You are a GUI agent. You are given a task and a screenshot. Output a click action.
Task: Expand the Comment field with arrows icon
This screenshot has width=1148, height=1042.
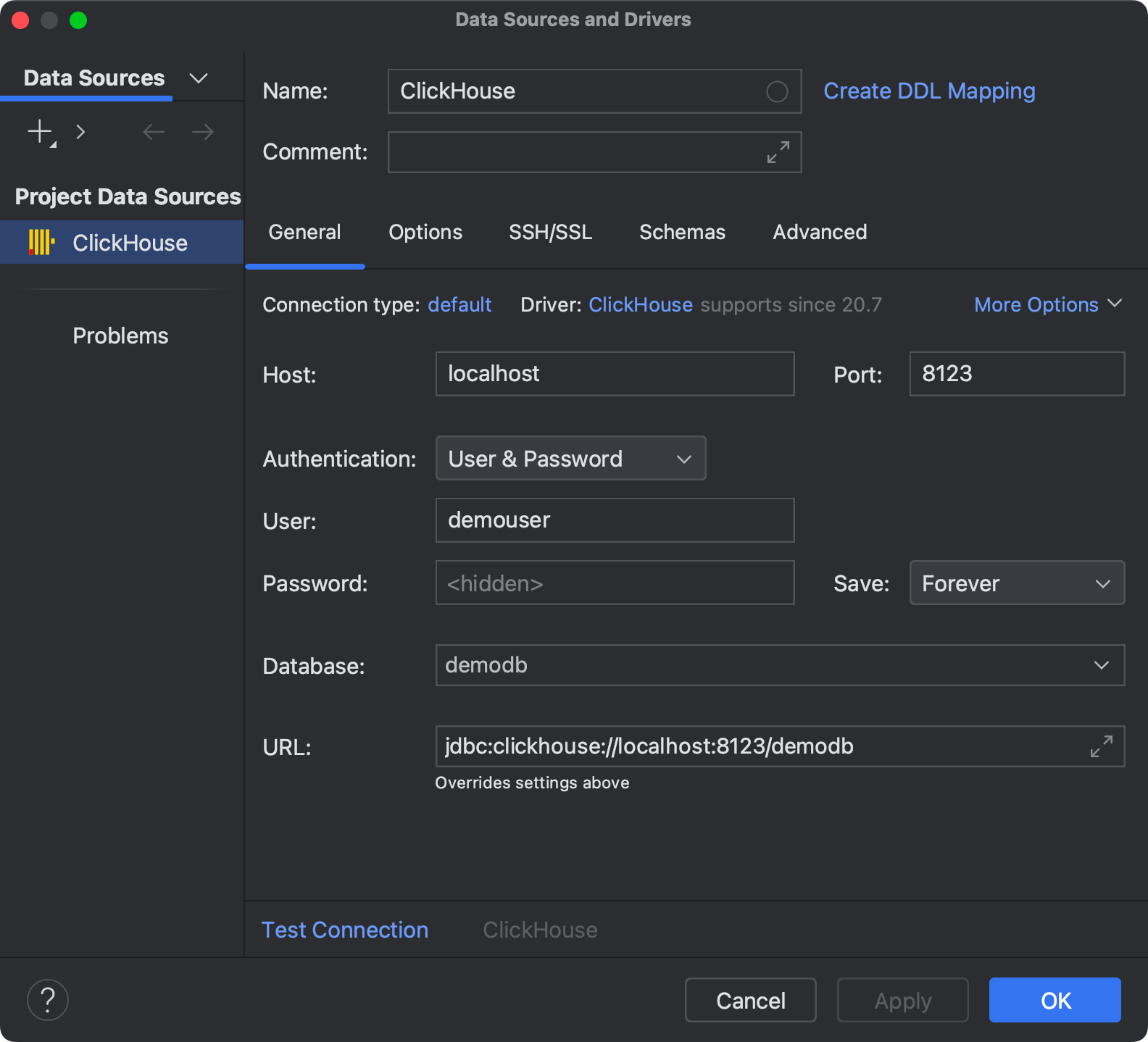[x=778, y=152]
